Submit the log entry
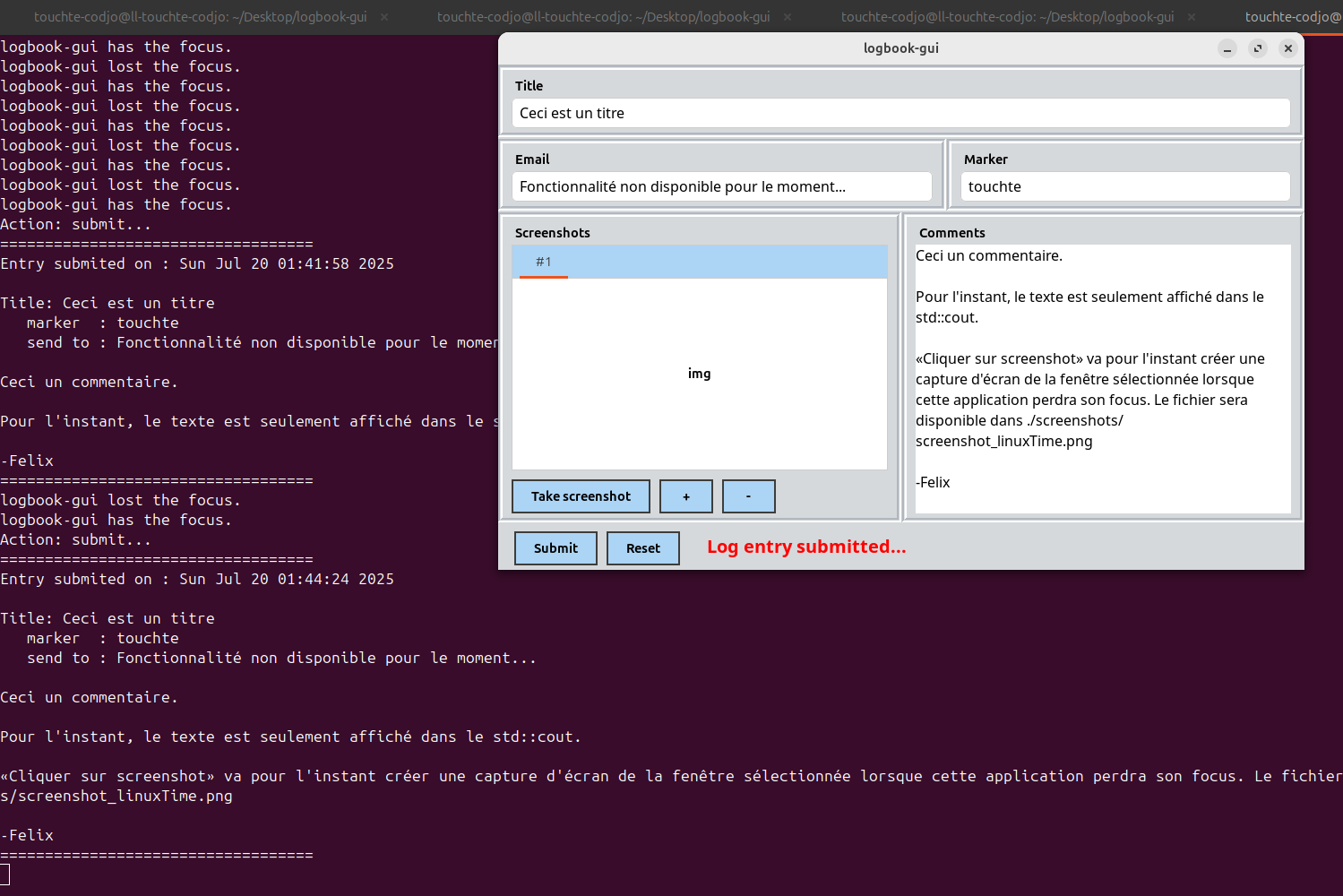The image size is (1343, 896). 555,548
